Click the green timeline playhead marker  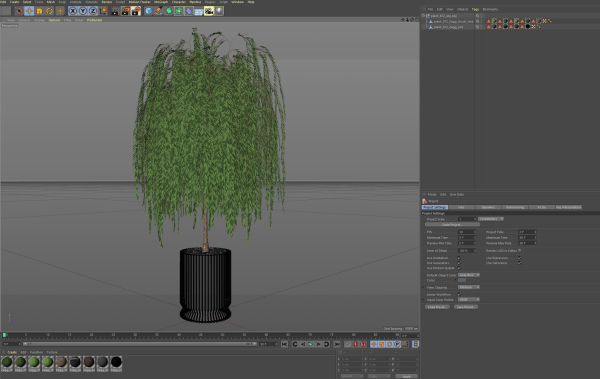point(5,335)
